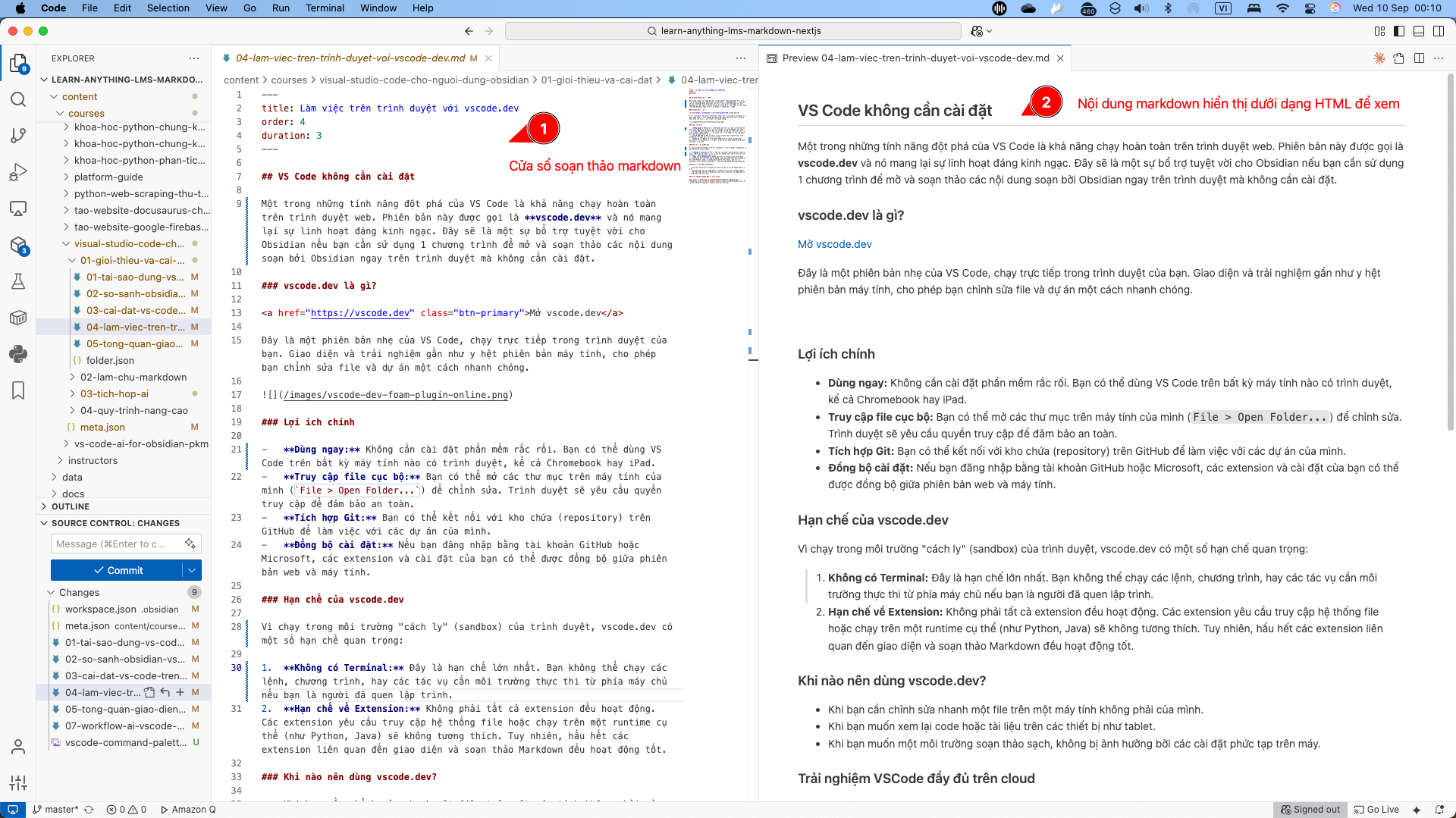Open Accounts icon in activity bar
This screenshot has width=1456, height=818.
point(18,747)
